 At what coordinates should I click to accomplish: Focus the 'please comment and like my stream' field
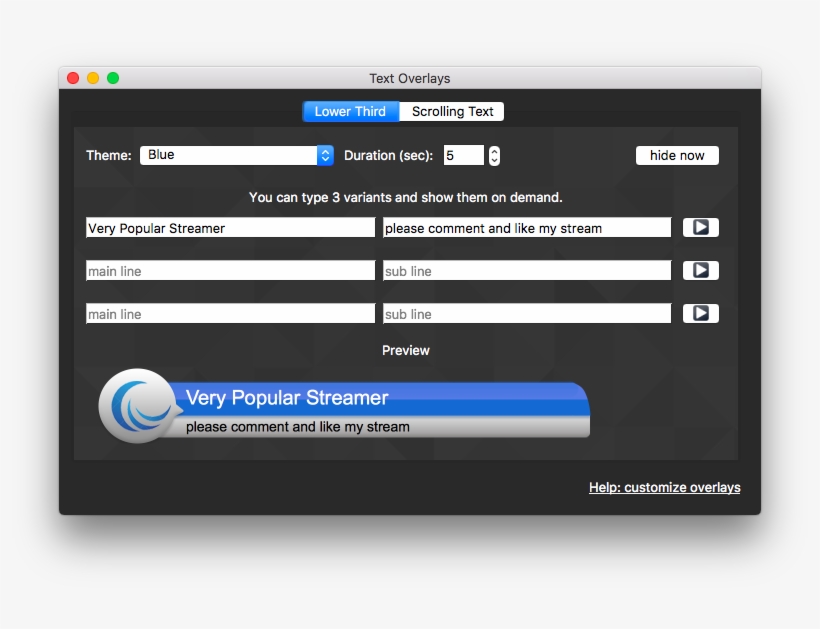coord(526,228)
